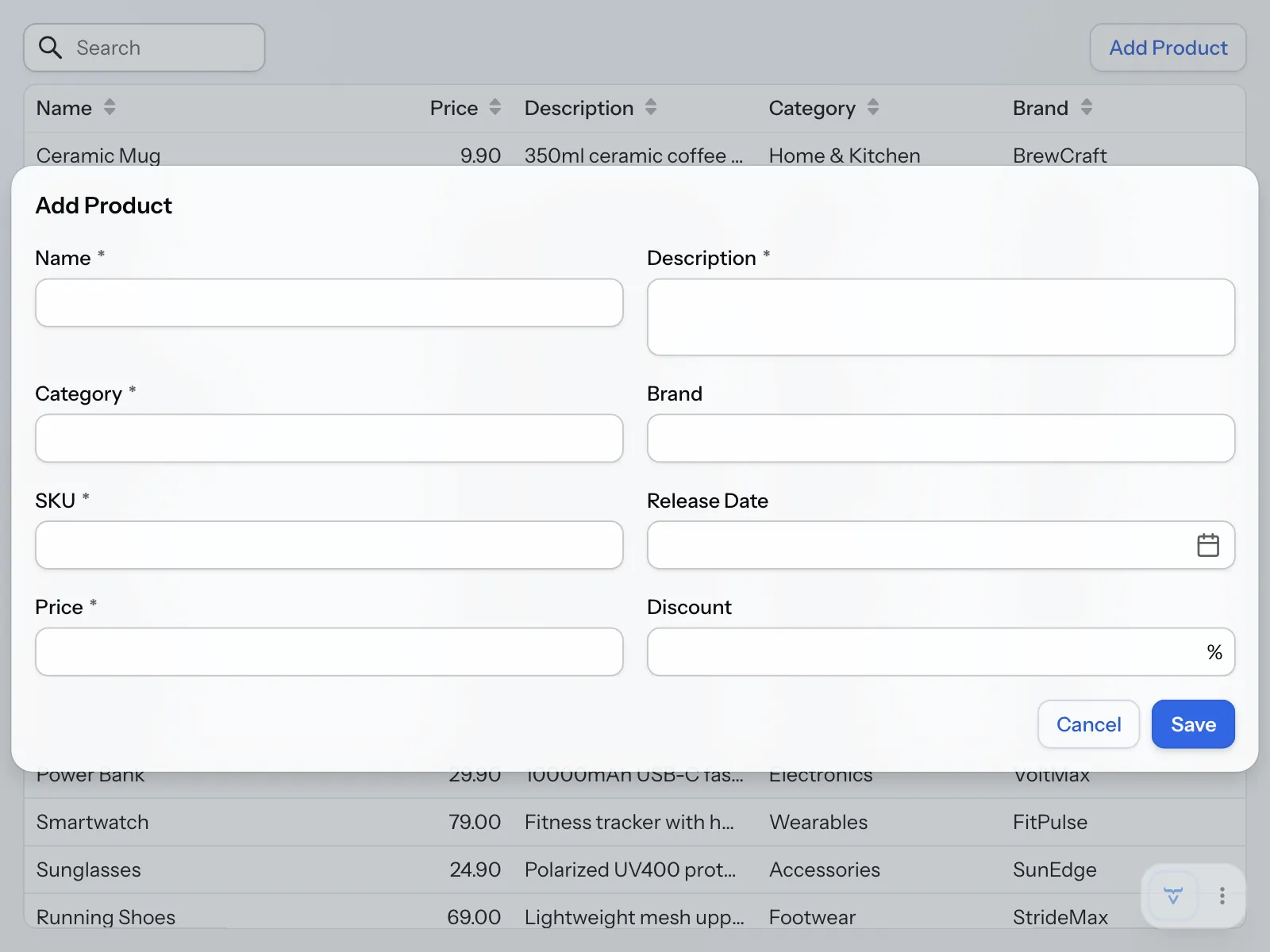Screen dimensions: 1270x952
Task: Click the Lightweight mesh description cell
Action: [634, 917]
